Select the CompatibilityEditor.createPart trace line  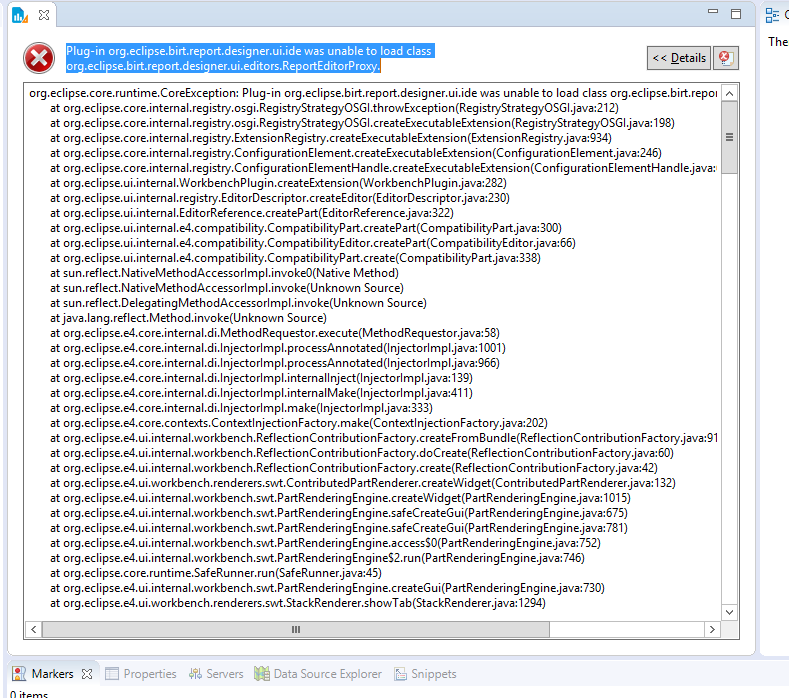click(312, 243)
